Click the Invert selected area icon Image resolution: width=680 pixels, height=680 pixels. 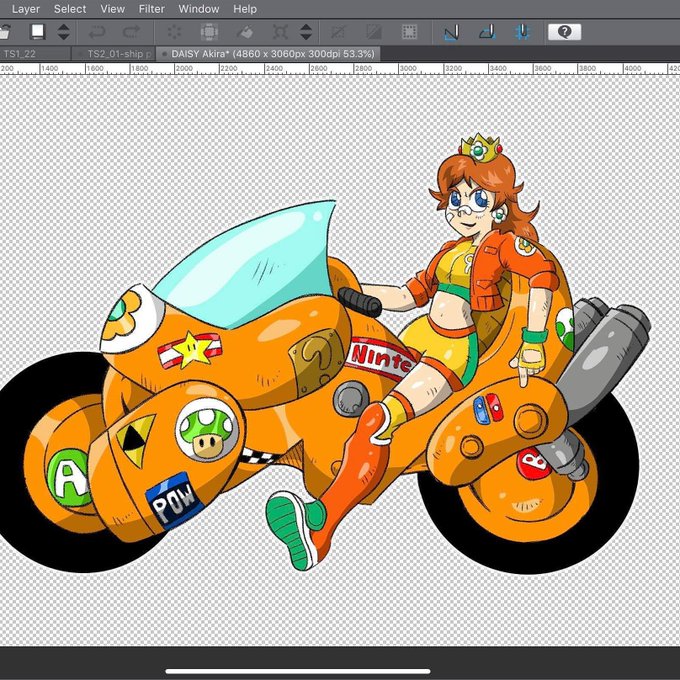373,32
